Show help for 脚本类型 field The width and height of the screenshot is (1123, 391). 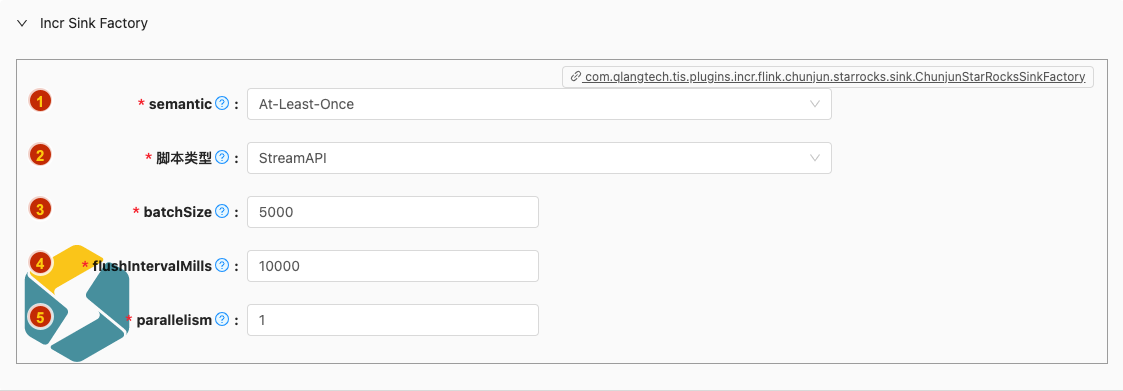[222, 158]
